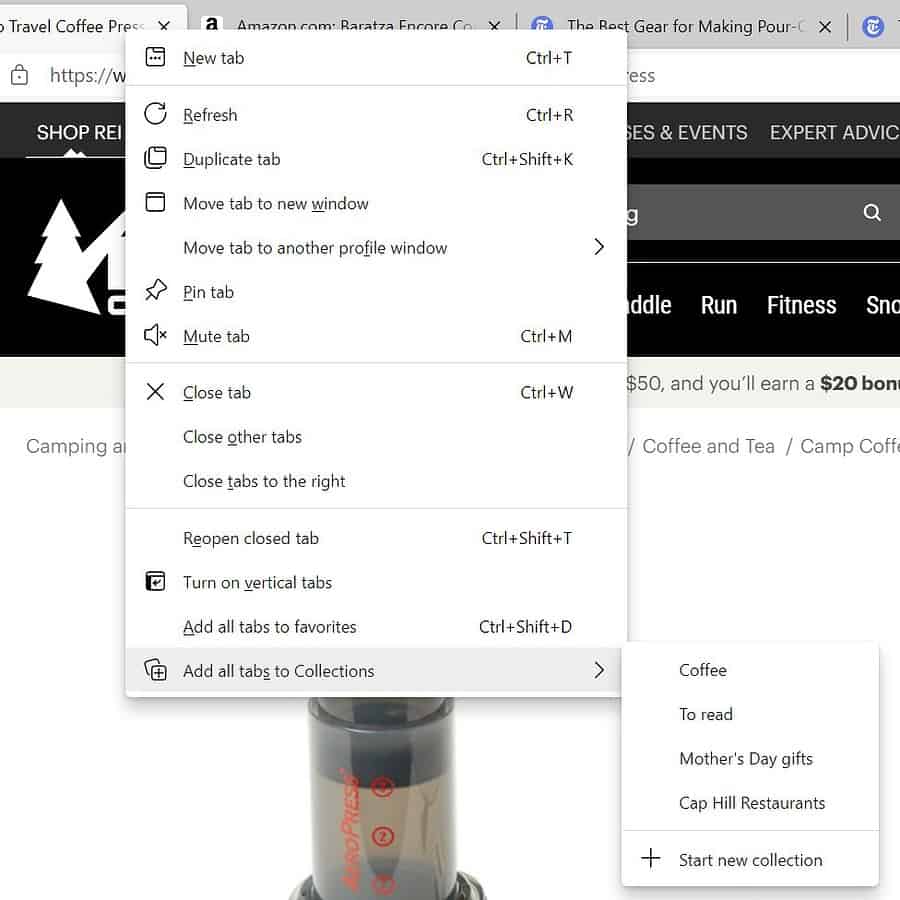Open a new tab via New tab icon
The image size is (900, 900).
pos(156,58)
